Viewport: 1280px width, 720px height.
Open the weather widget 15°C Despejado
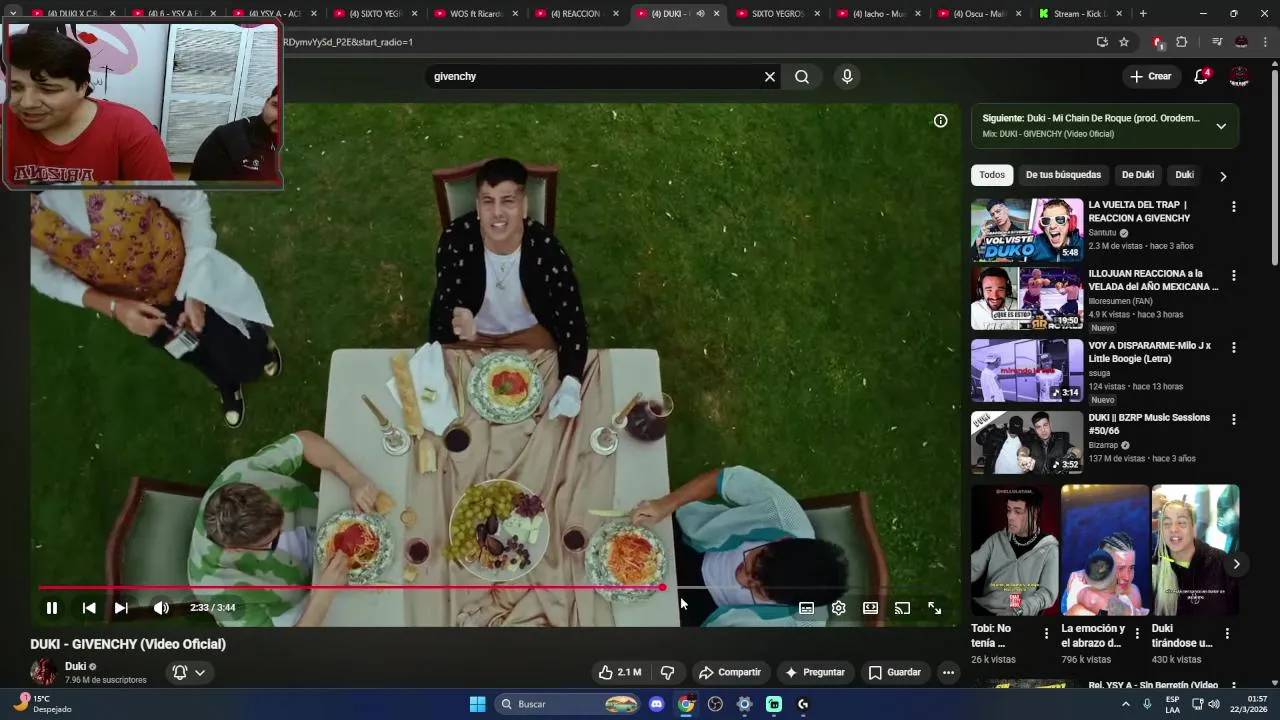[x=42, y=704]
